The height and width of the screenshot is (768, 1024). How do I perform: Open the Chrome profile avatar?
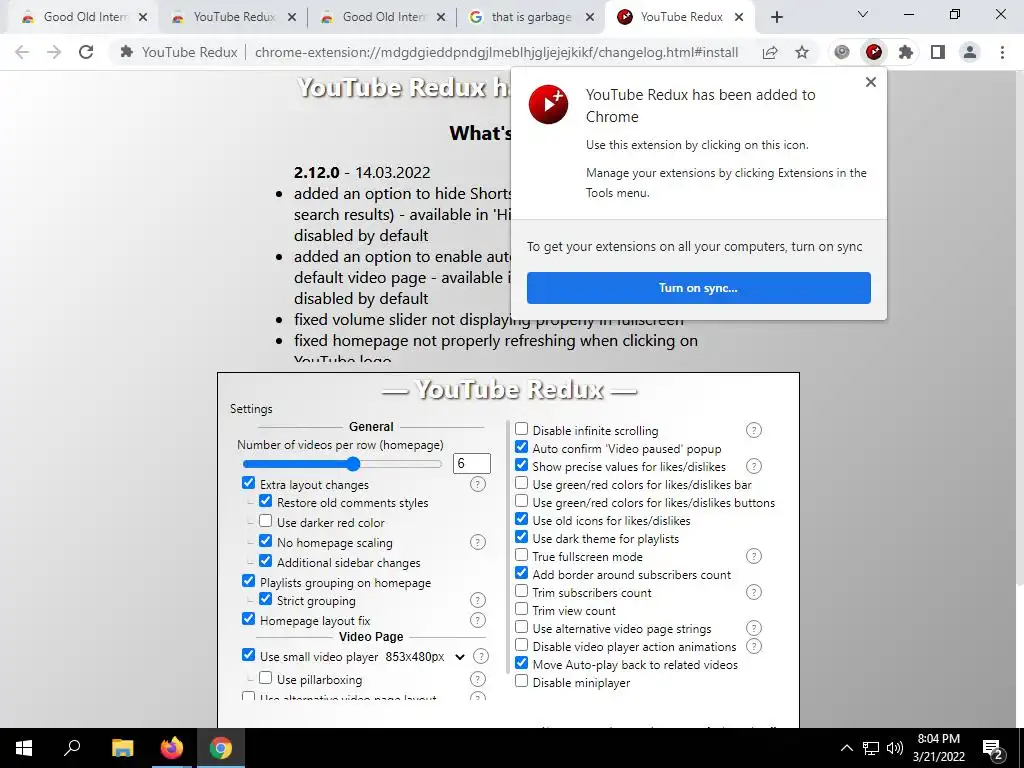(x=970, y=52)
